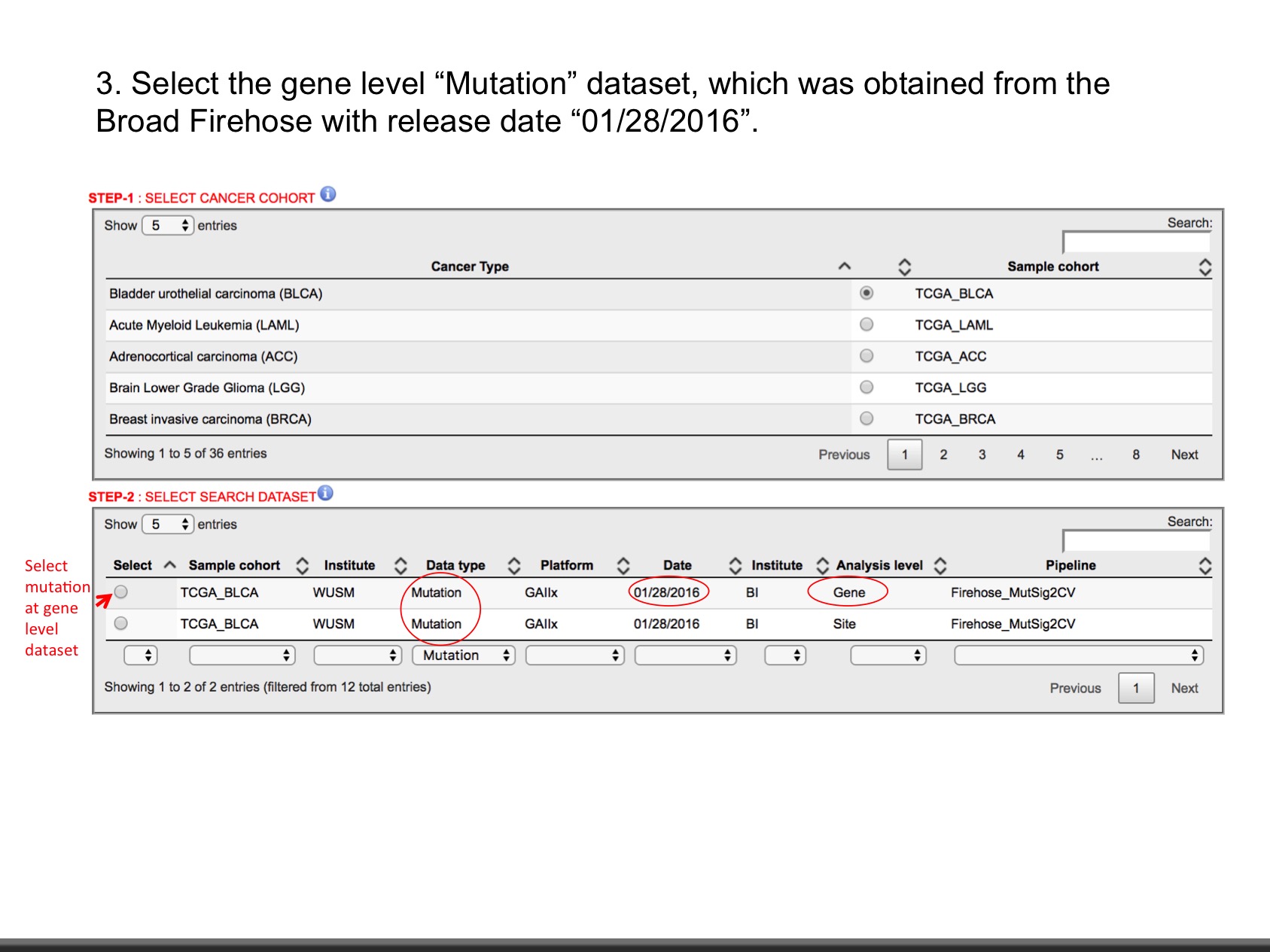Go to page 2 of cancer cohorts
1270x952 pixels.
[x=943, y=455]
